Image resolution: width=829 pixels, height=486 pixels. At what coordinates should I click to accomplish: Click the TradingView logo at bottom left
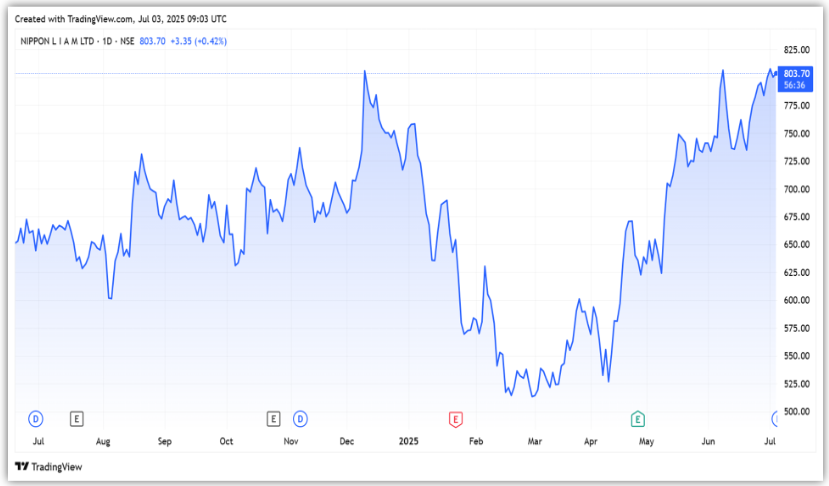coord(48,466)
